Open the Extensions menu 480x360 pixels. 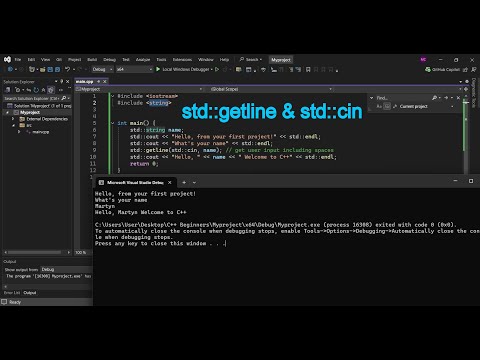pos(182,60)
